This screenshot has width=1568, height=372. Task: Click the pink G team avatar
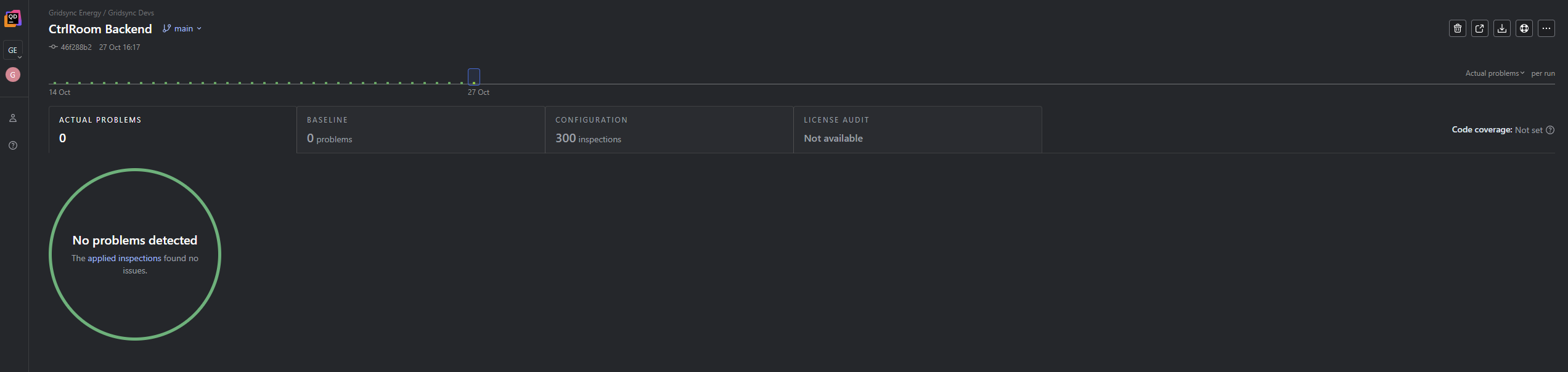[13, 75]
